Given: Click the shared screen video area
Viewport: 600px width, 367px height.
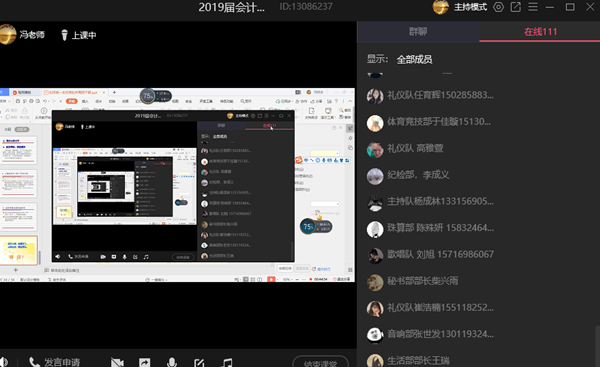Looking at the screenshot, I should tap(177, 185).
